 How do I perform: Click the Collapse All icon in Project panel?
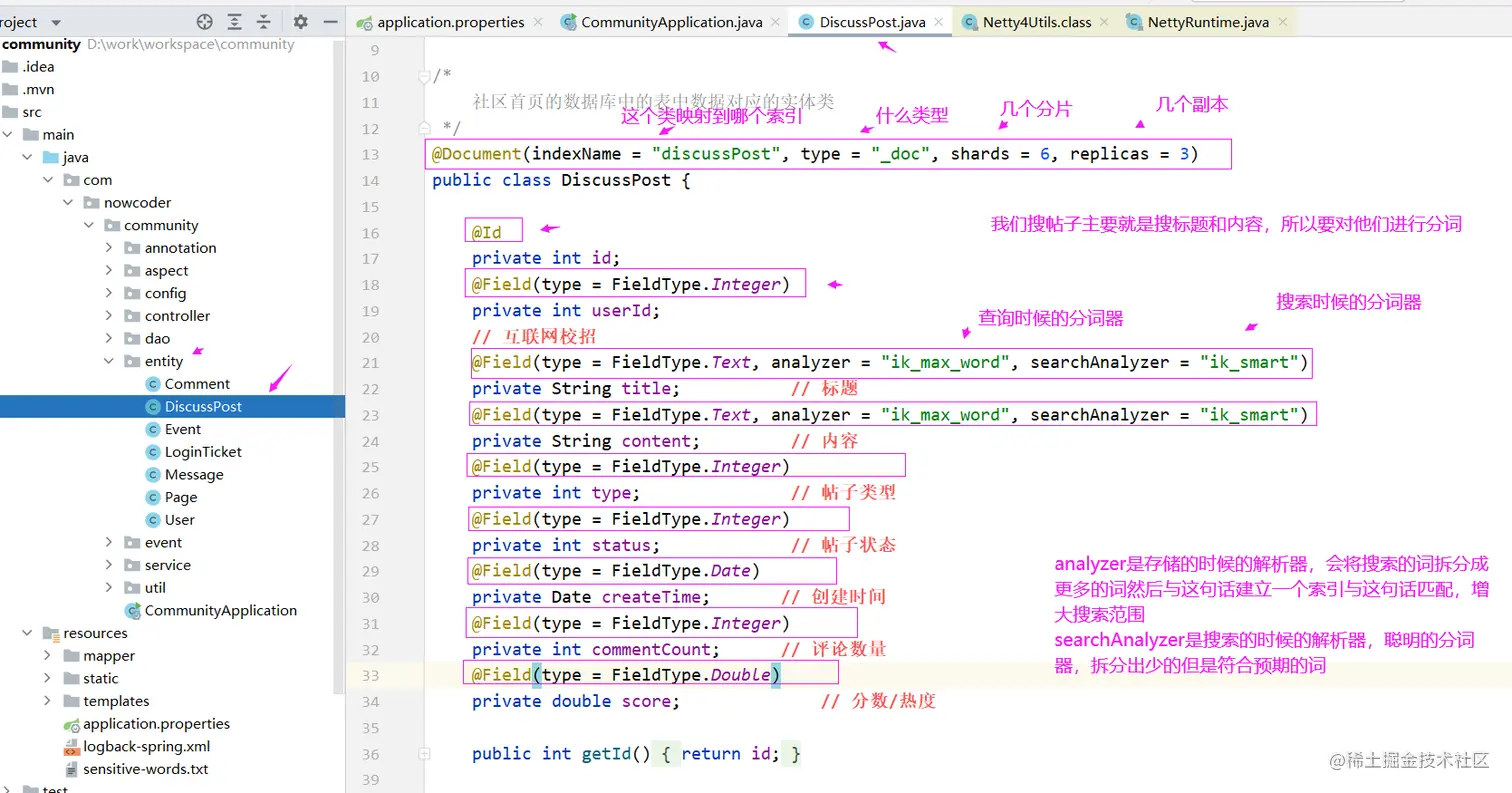coord(263,21)
